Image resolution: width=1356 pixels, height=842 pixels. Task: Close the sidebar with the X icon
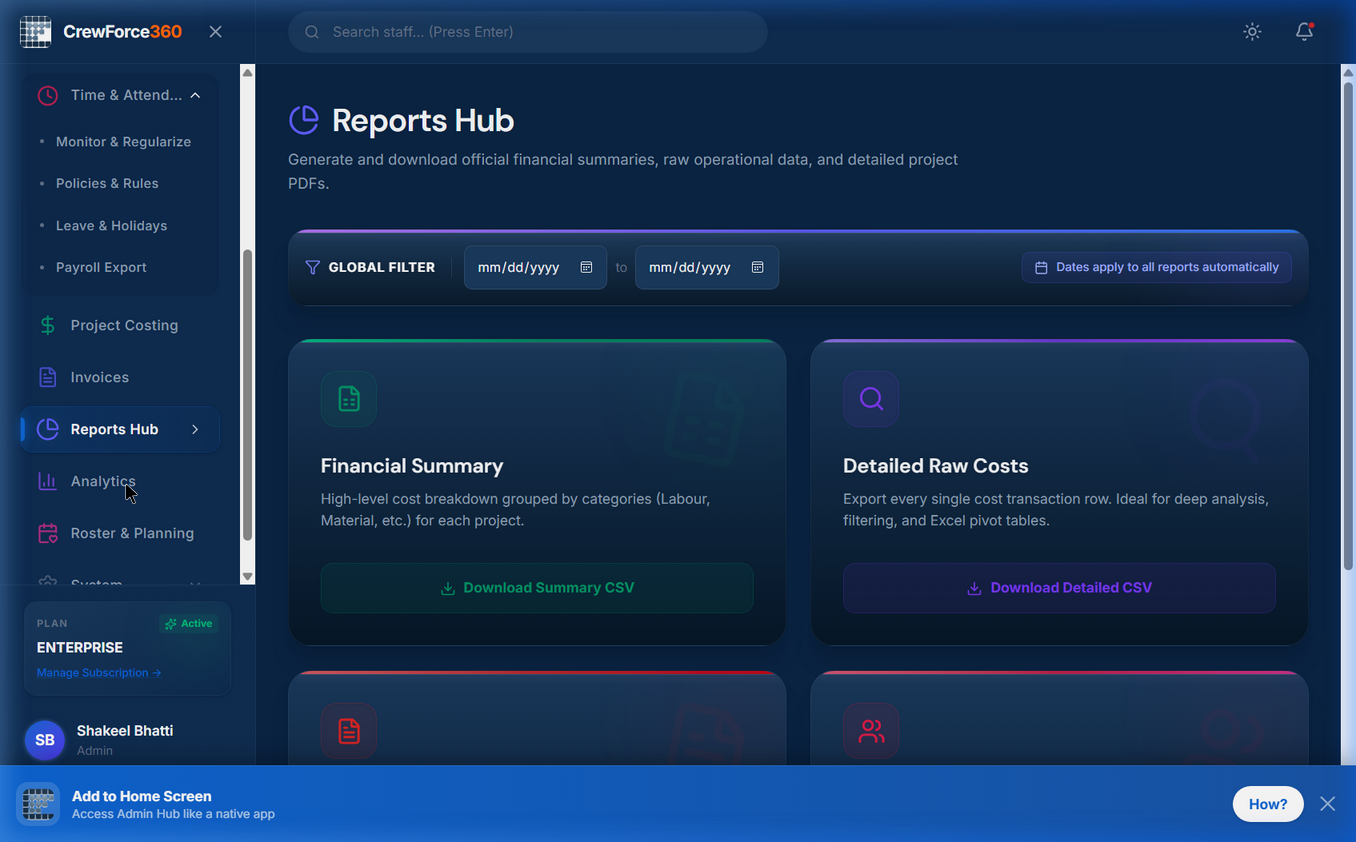click(215, 32)
